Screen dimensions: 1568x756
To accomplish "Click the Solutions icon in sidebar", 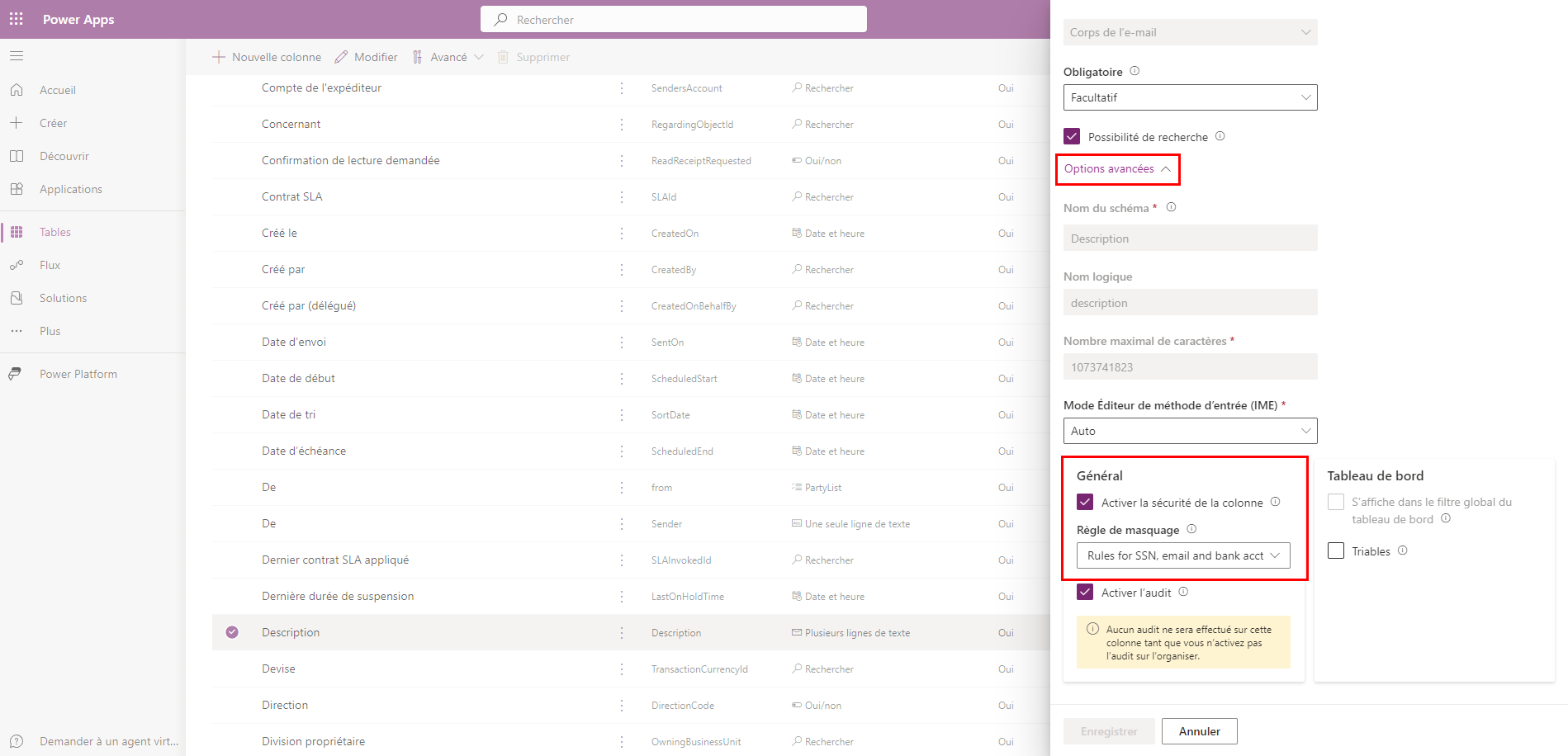I will point(17,298).
